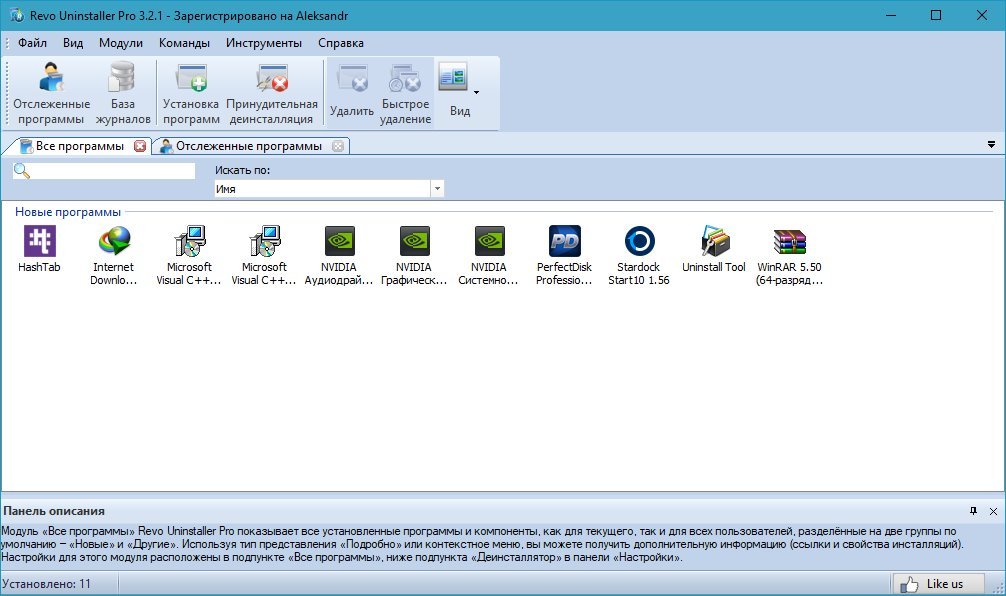The image size is (1006, 596).
Task: Click Установлено: 11 status text
Action: pos(46,584)
